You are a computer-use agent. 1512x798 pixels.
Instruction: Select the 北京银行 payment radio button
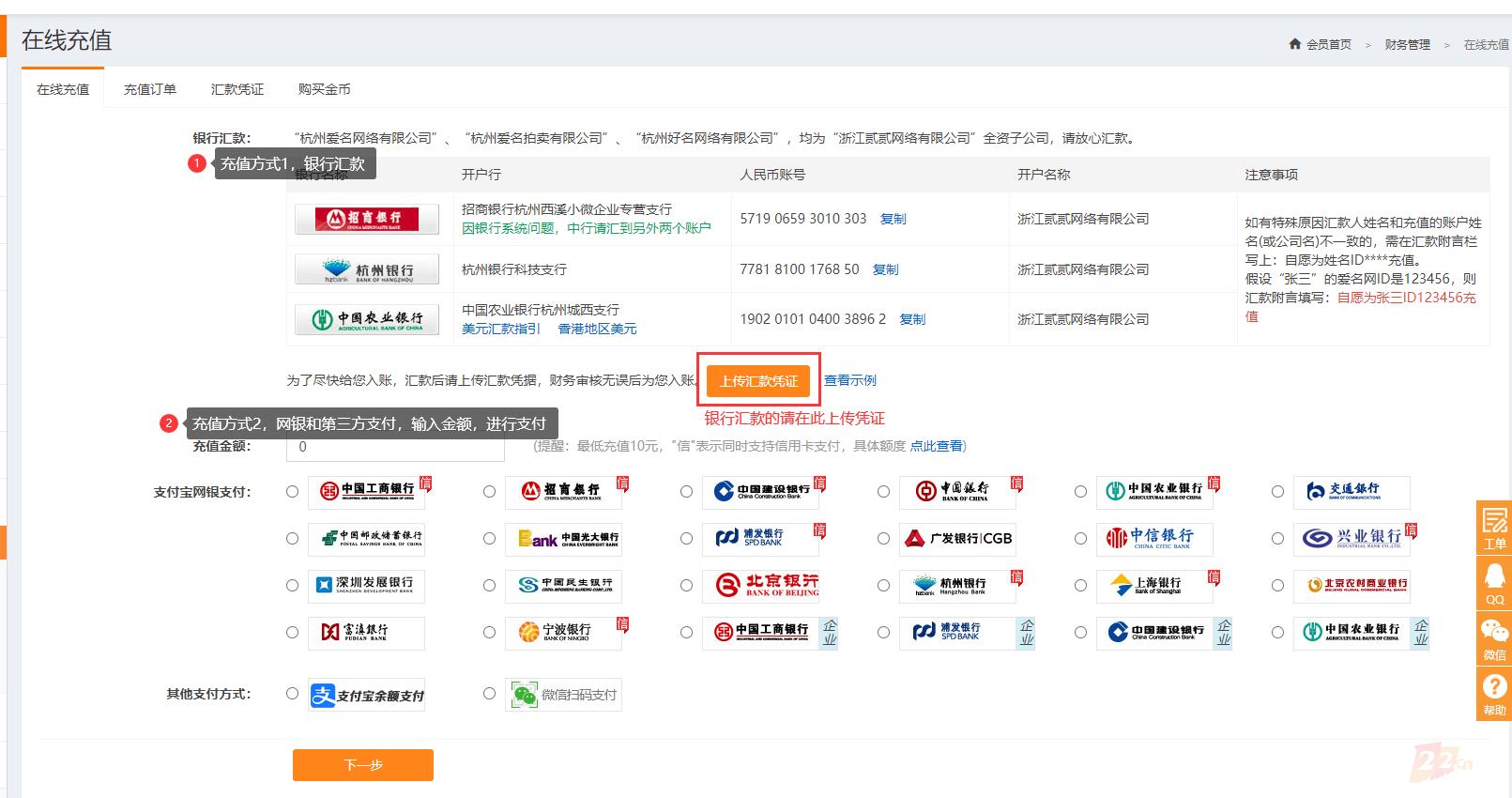[686, 586]
